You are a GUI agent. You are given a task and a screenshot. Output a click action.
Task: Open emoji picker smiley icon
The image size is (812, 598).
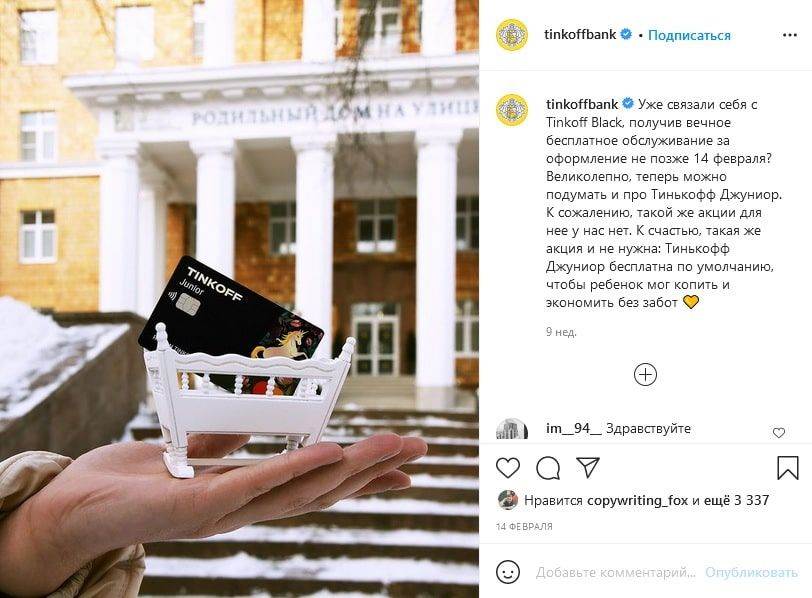point(508,572)
